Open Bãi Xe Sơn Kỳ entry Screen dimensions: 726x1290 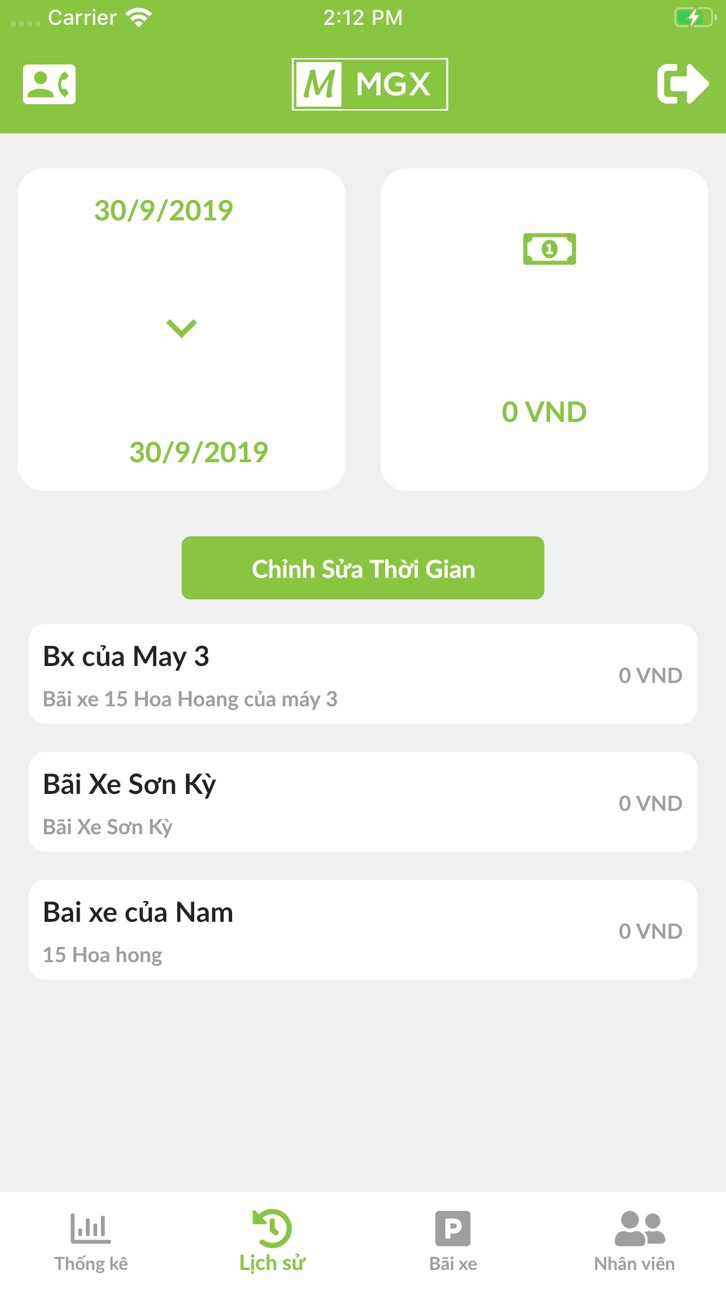pyautogui.click(x=363, y=802)
